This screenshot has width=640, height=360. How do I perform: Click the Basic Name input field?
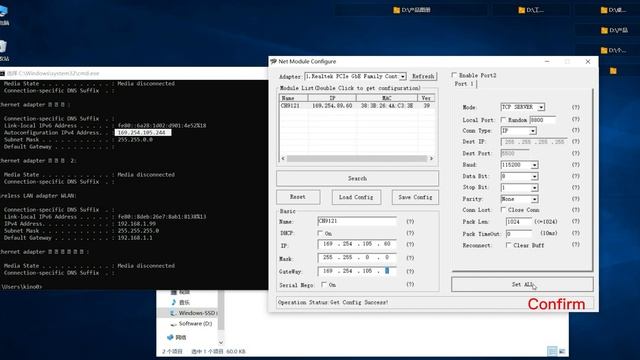357,221
